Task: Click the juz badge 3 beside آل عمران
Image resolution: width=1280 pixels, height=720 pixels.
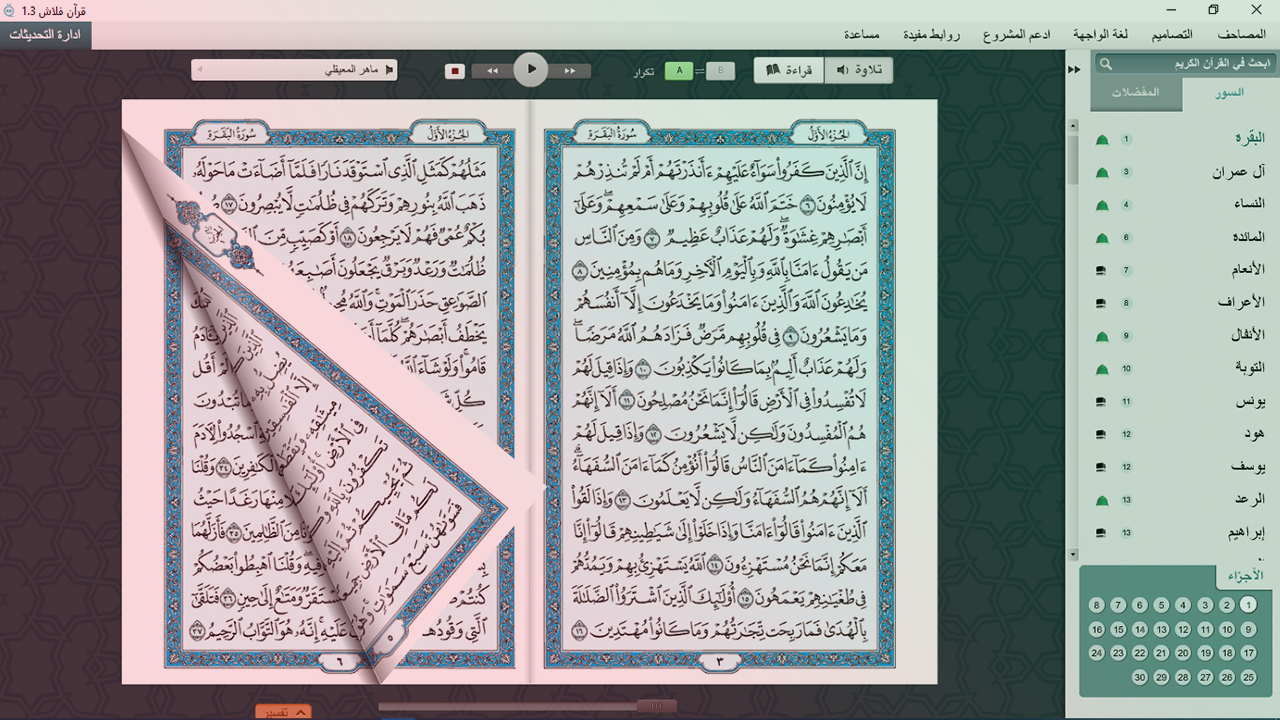Action: (x=1126, y=173)
